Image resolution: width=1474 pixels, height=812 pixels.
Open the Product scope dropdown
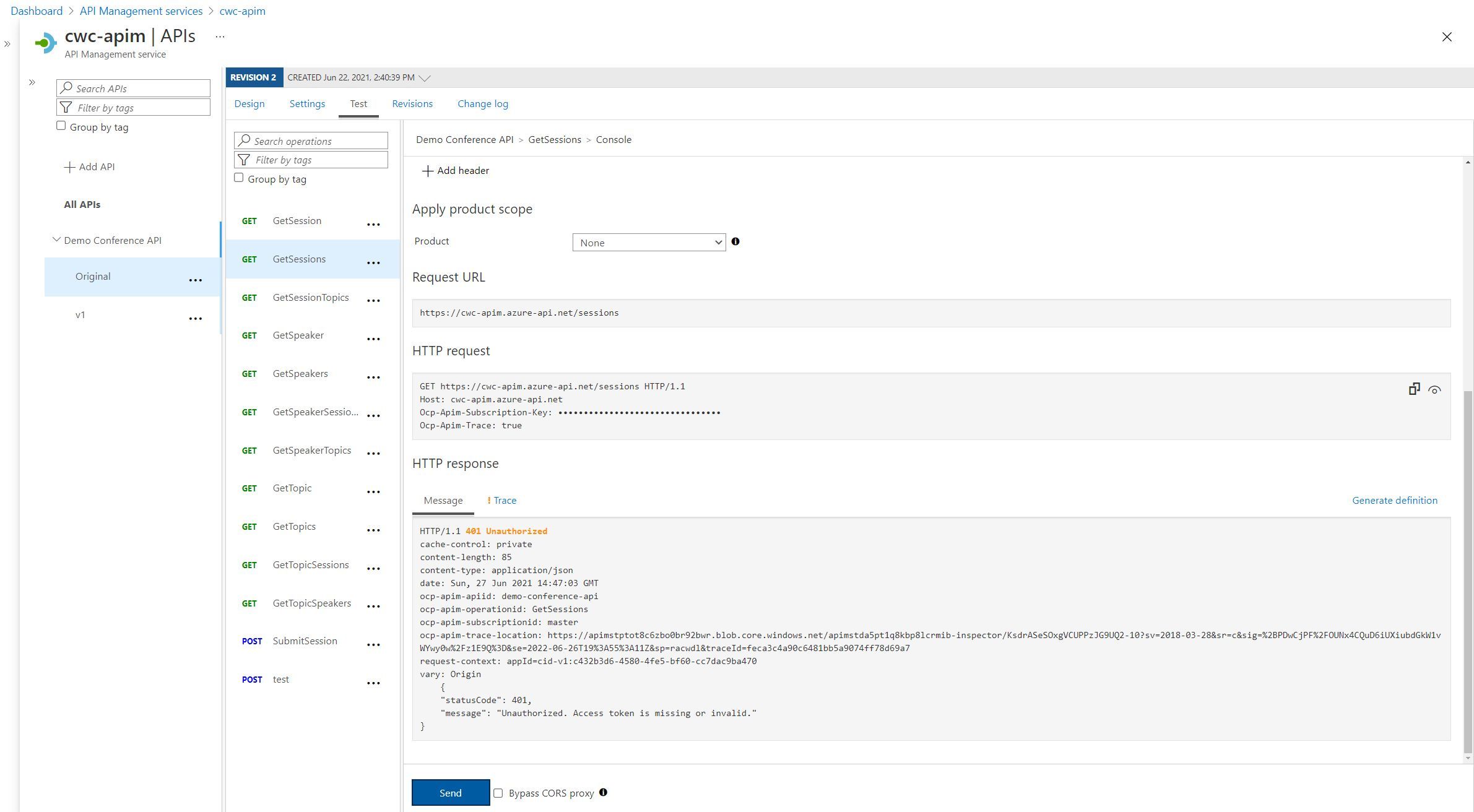(x=649, y=242)
